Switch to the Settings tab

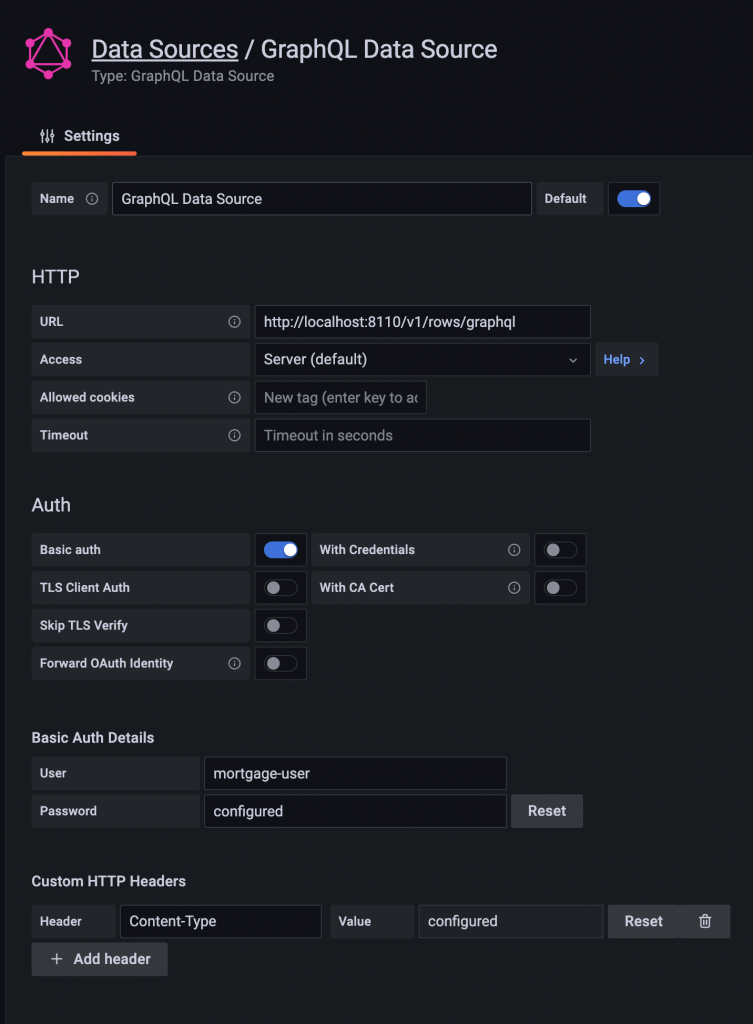[x=78, y=136]
